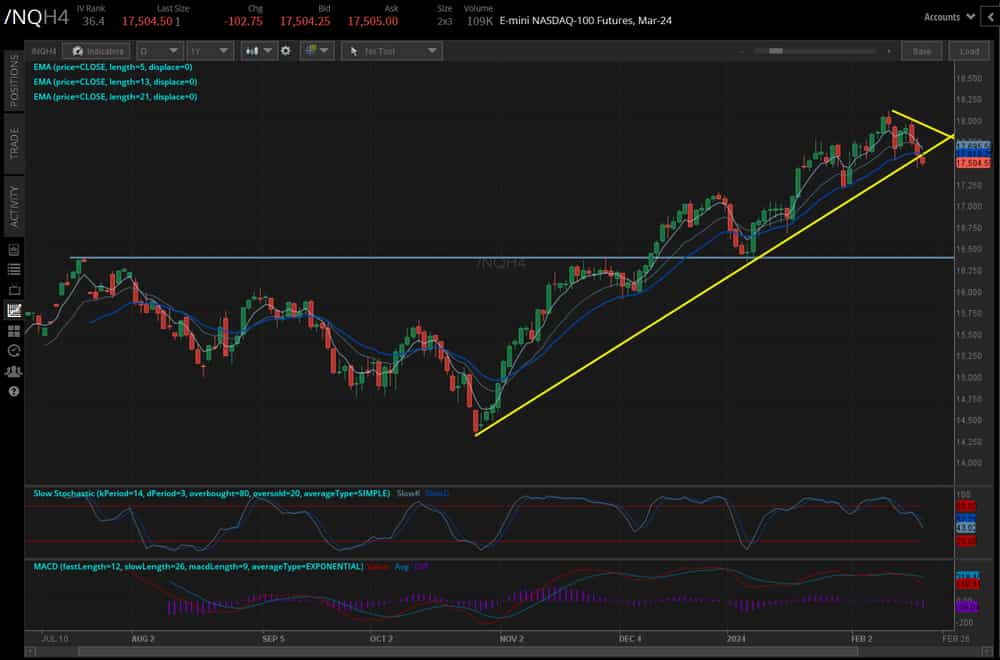1000x660 pixels.
Task: Collapse the right sidebar arrow
Action: pyautogui.click(x=990, y=17)
